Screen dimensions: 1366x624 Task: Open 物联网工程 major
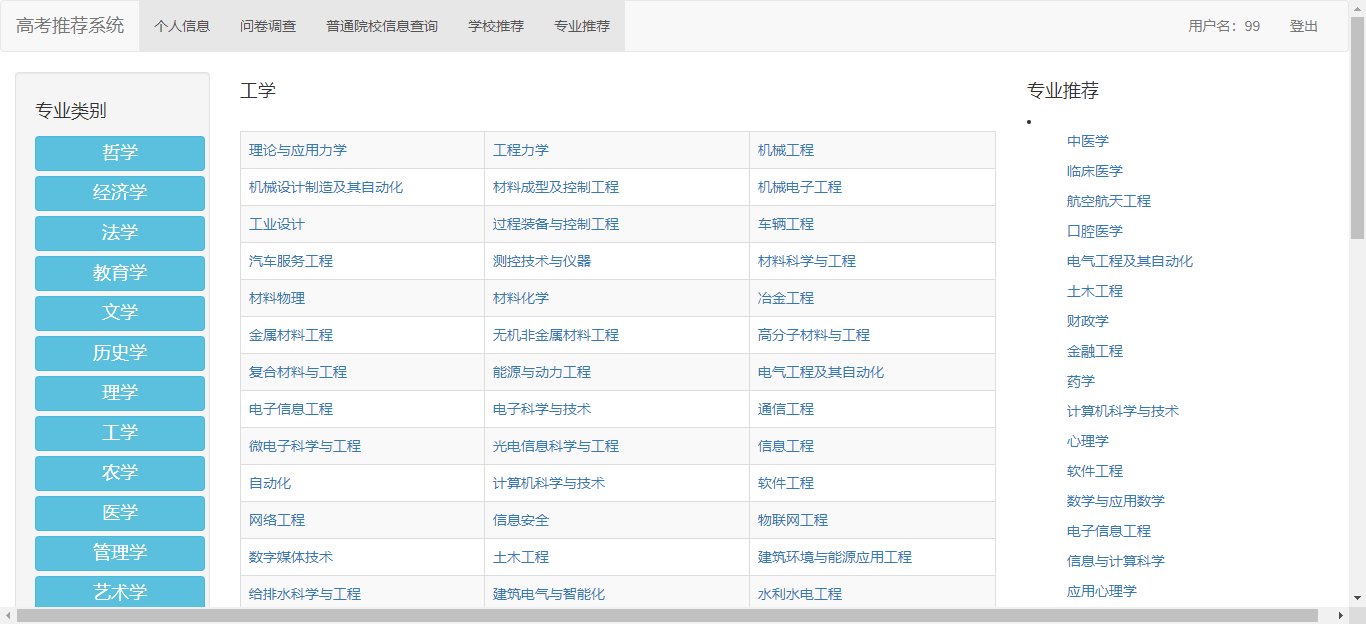coord(793,520)
